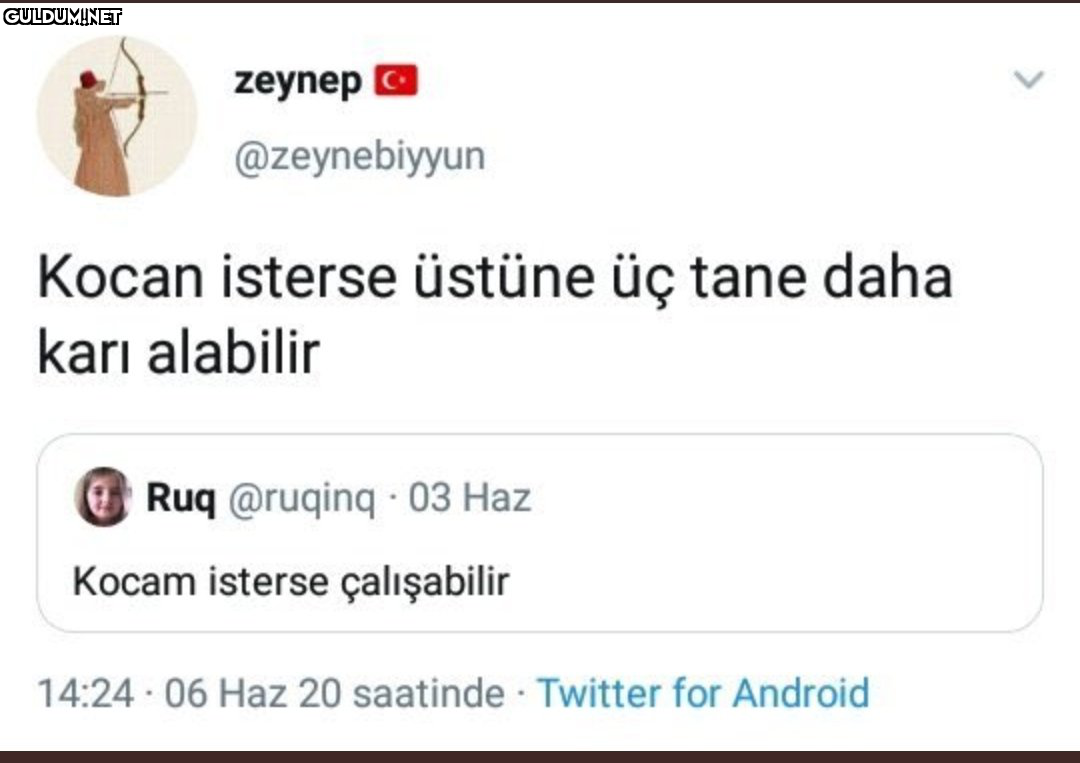
Task: Select the @ruqinq handle
Action: tap(302, 498)
